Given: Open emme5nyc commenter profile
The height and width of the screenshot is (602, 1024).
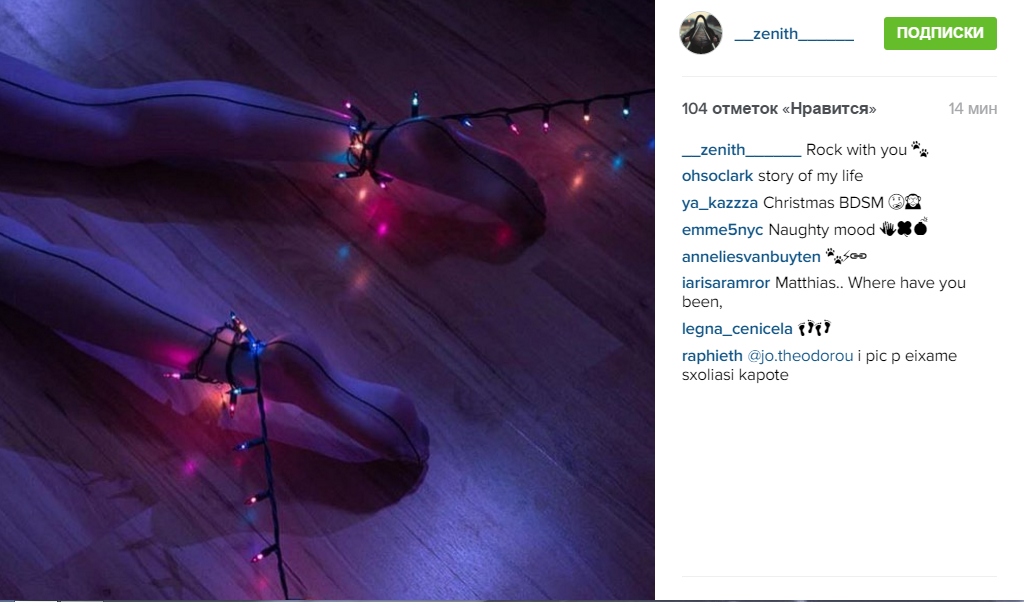Looking at the screenshot, I should coord(722,230).
